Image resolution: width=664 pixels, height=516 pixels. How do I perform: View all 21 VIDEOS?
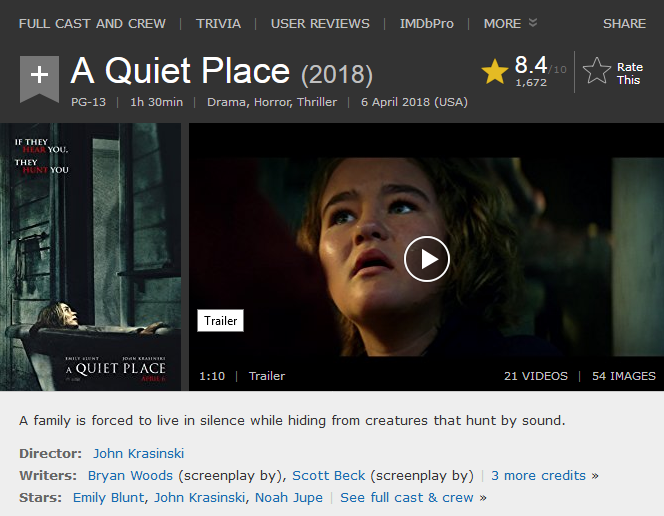[536, 376]
